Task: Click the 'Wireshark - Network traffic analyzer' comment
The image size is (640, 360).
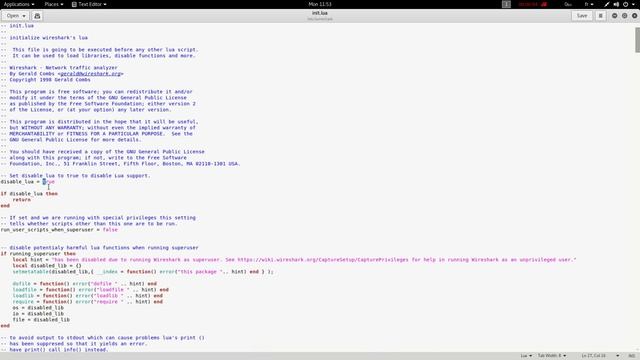Action: (x=59, y=68)
